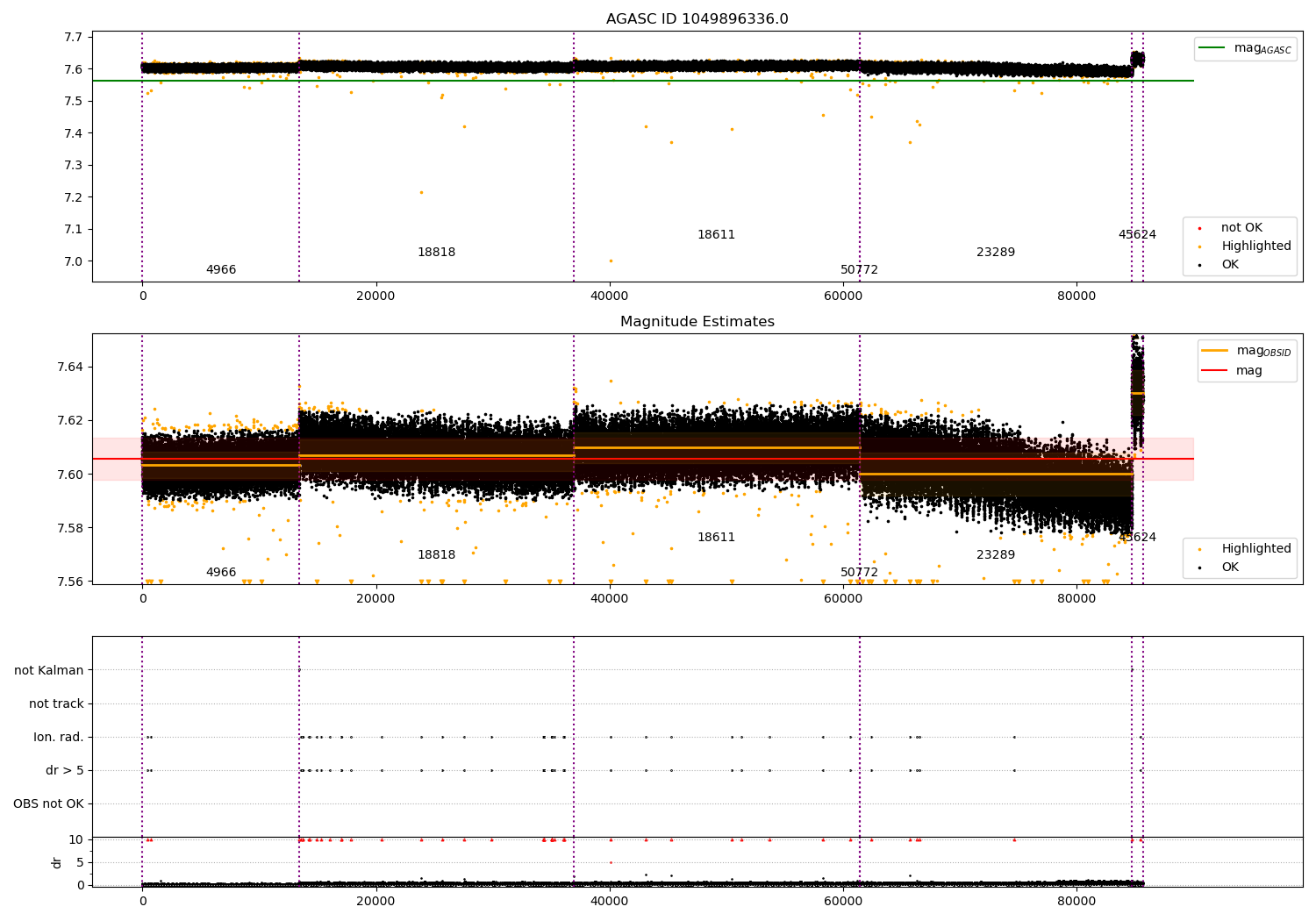Click the 'OBS not OK' row label
This screenshot has height=921, width=1316.
(x=48, y=804)
